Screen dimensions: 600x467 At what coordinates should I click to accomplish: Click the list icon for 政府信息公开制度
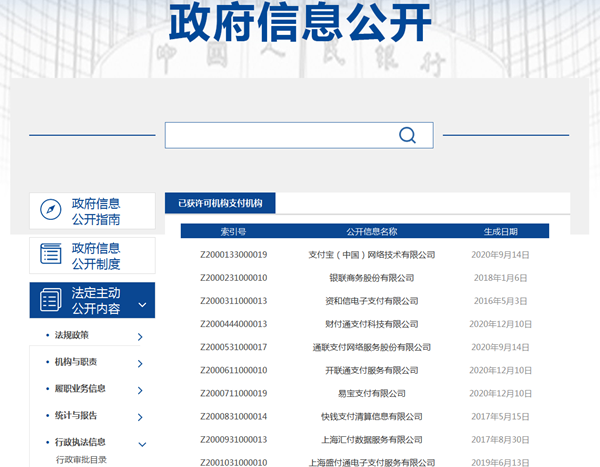51,254
